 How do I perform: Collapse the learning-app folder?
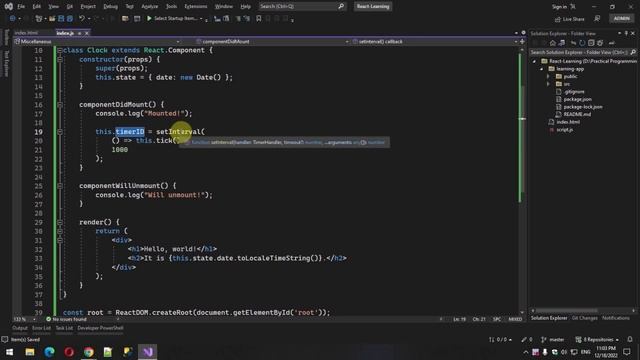[542, 69]
